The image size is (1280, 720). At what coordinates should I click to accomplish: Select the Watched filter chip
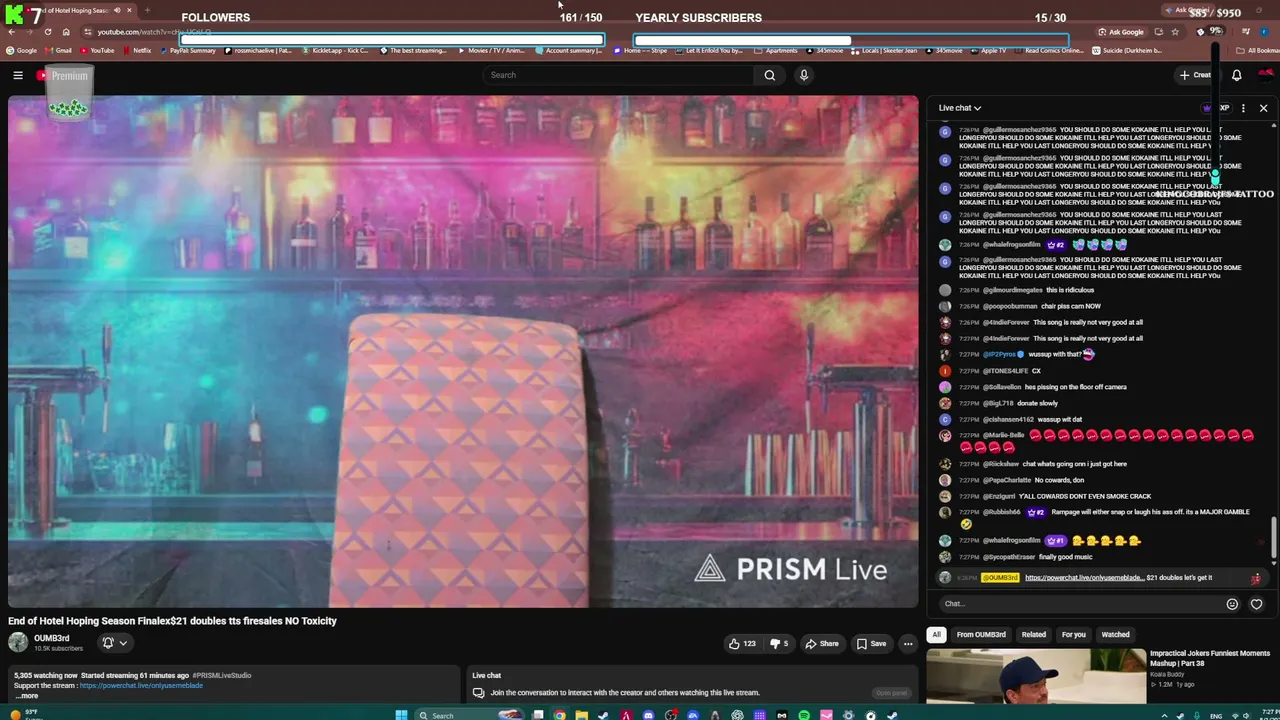tap(1115, 634)
